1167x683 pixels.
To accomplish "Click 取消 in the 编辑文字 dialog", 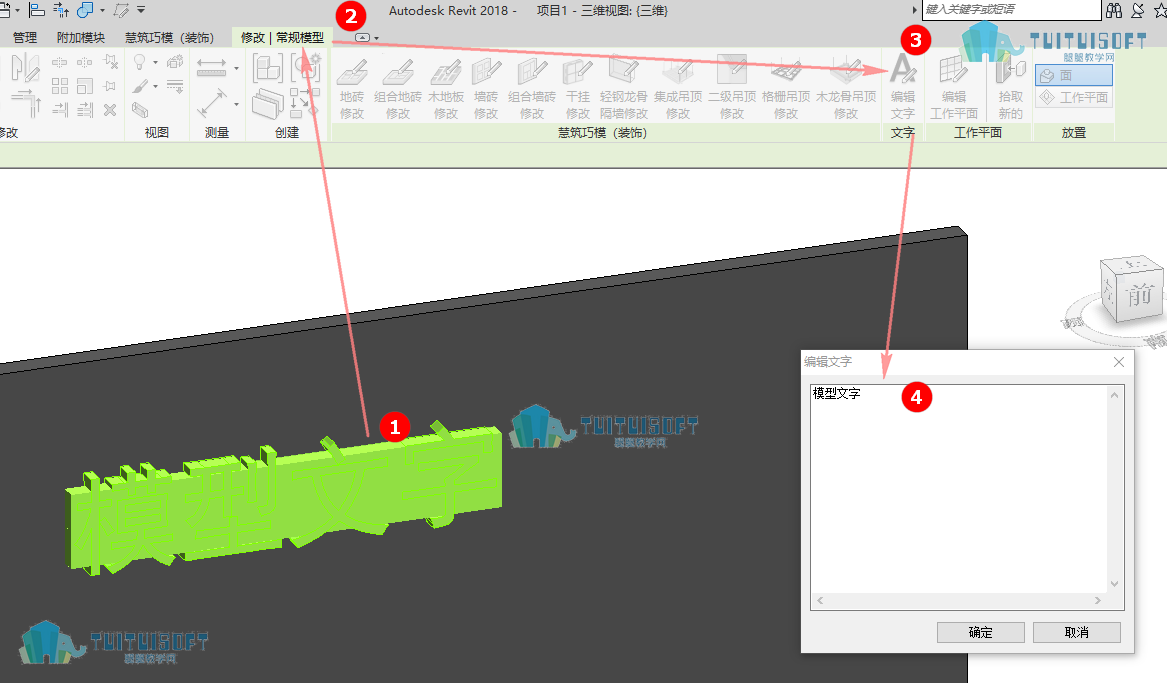I will tap(1076, 632).
